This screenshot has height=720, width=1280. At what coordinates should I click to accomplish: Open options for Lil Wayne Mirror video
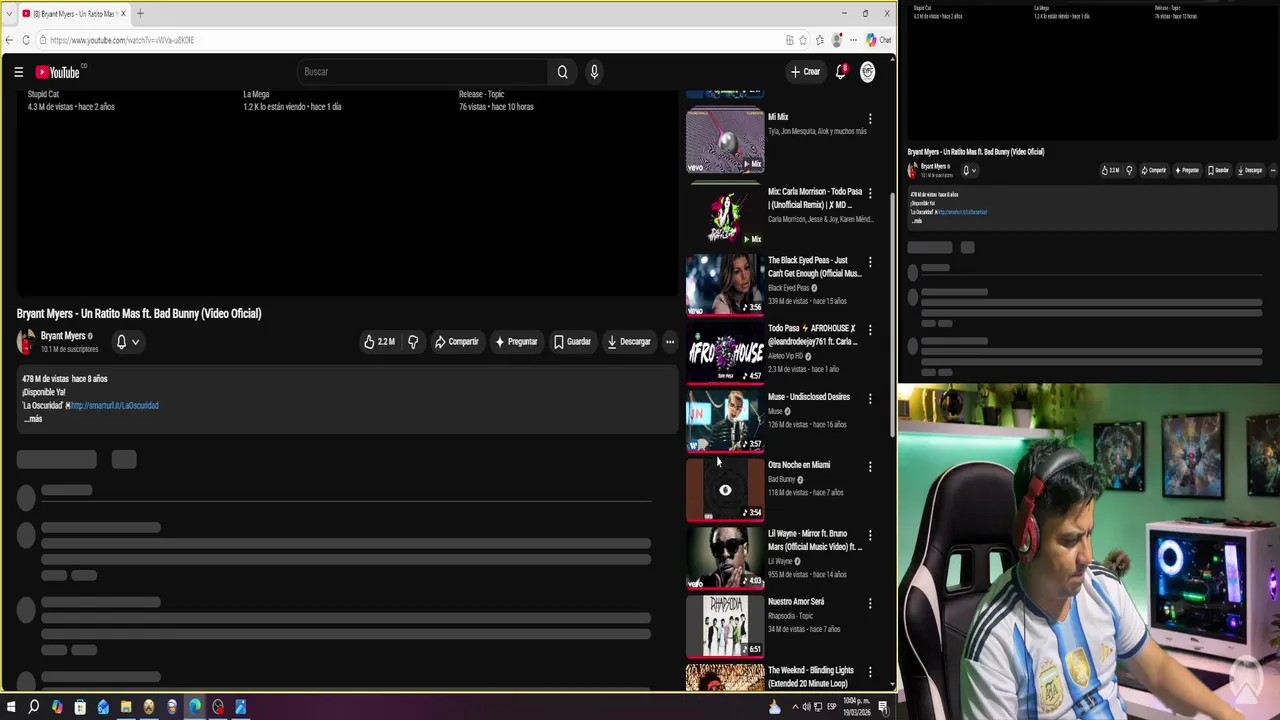pos(870,535)
